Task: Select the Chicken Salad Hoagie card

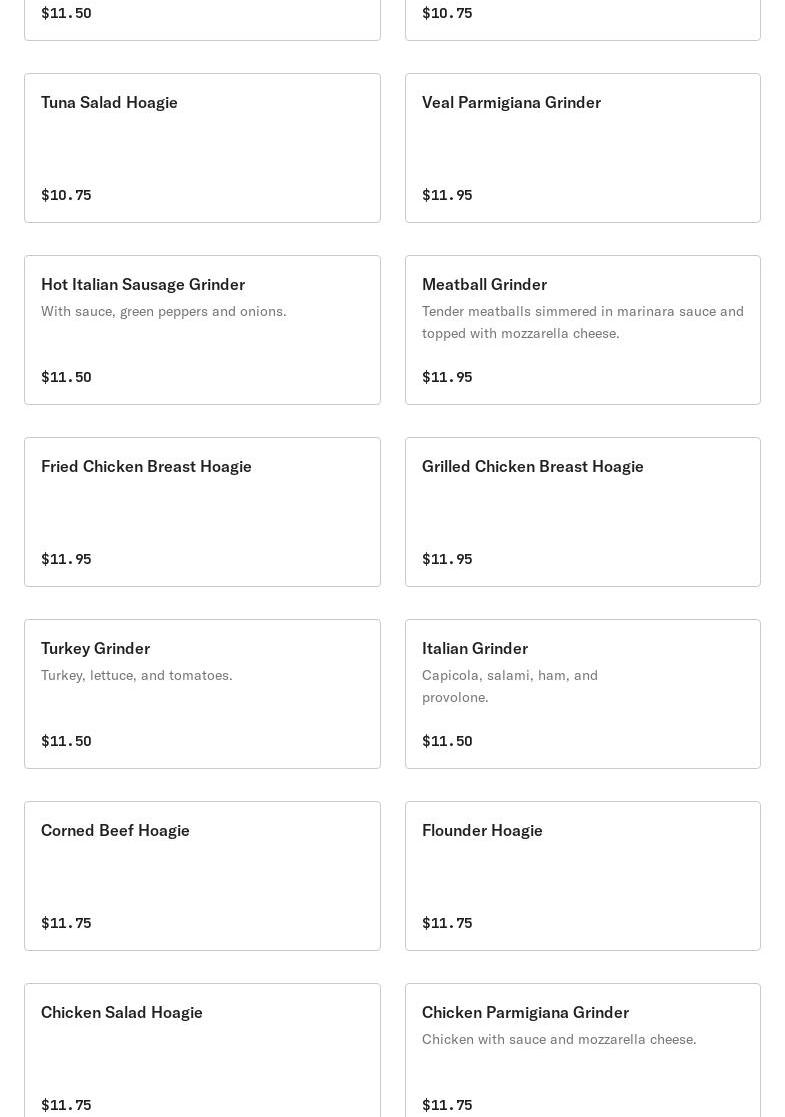Action: [x=202, y=1051]
